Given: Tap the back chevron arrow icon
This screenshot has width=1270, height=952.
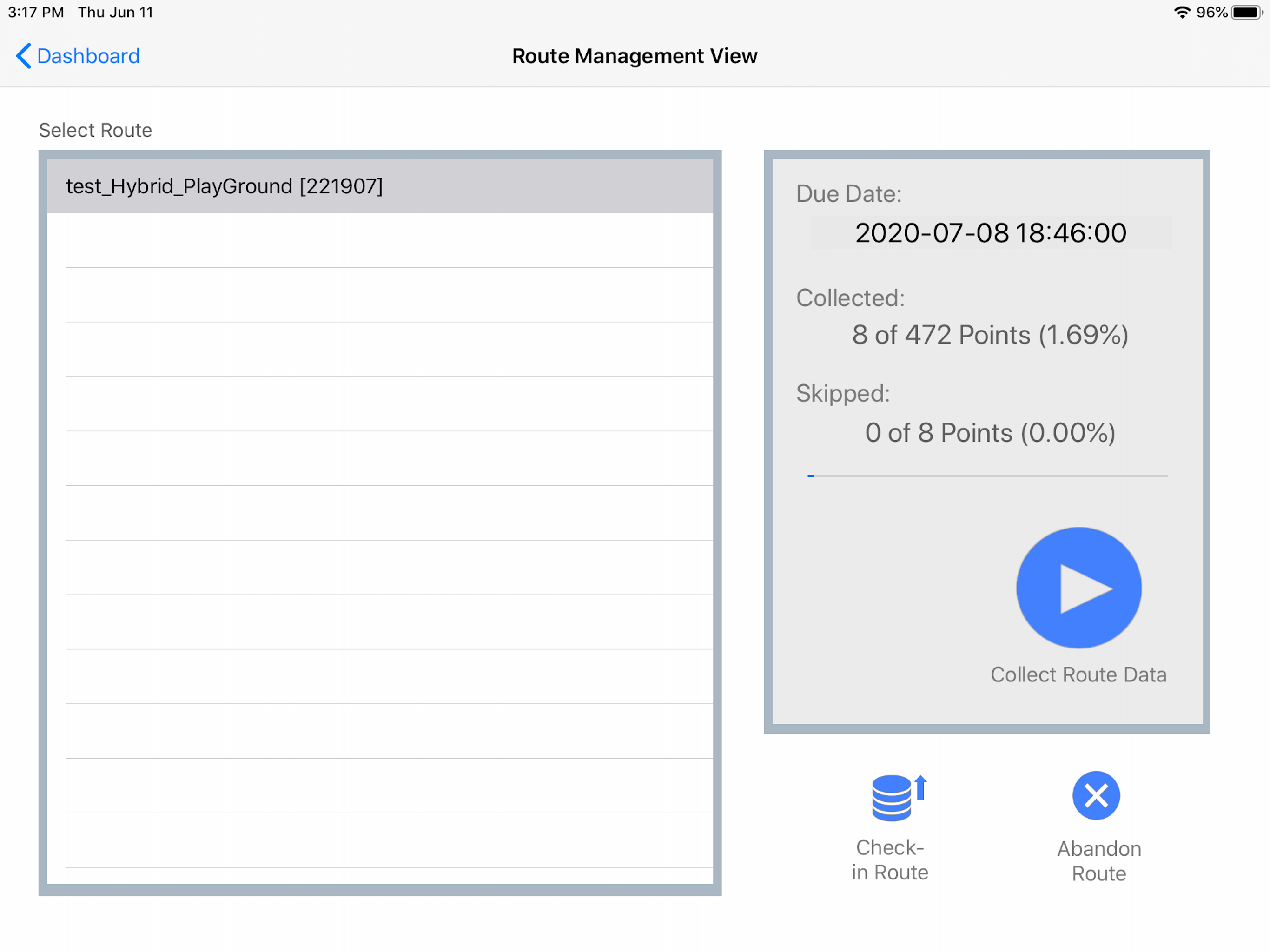Looking at the screenshot, I should [23, 56].
